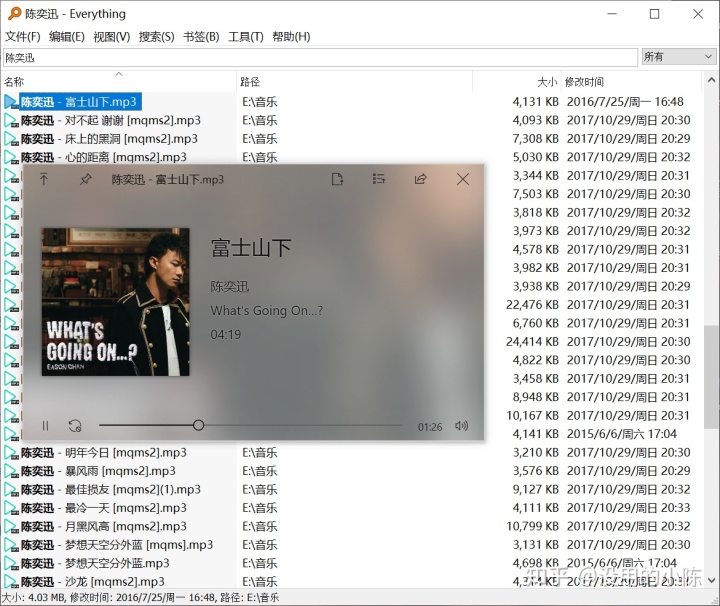Click media icon of 月黑风高 row
This screenshot has width=720, height=606.
click(11, 526)
